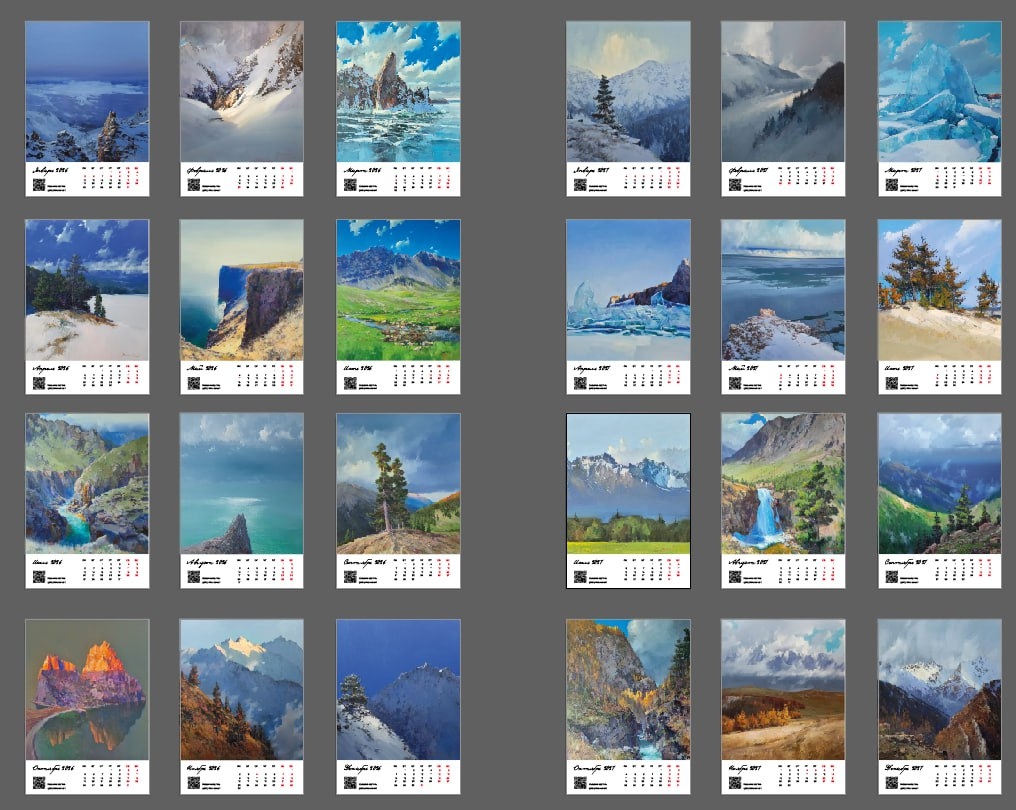Select the turquoise ice blocks painting, March 2017
The width and height of the screenshot is (1016, 810).
[939, 91]
